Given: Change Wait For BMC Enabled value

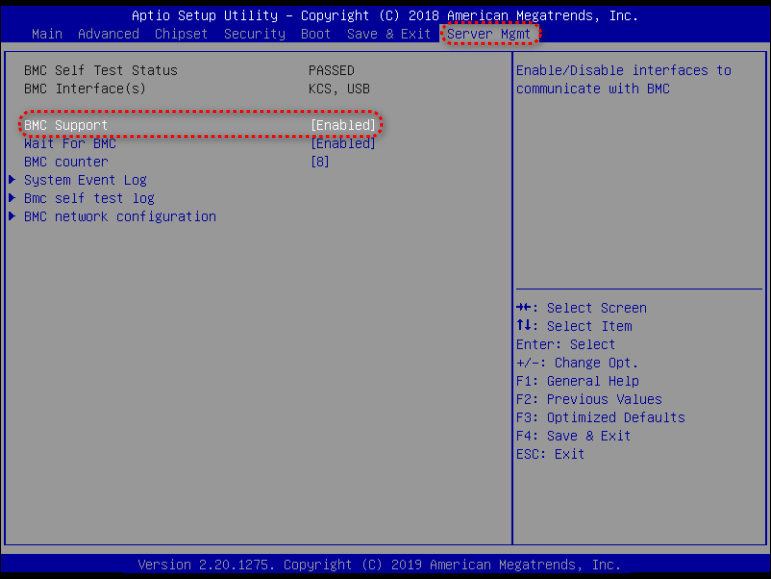Looking at the screenshot, I should [x=343, y=144].
